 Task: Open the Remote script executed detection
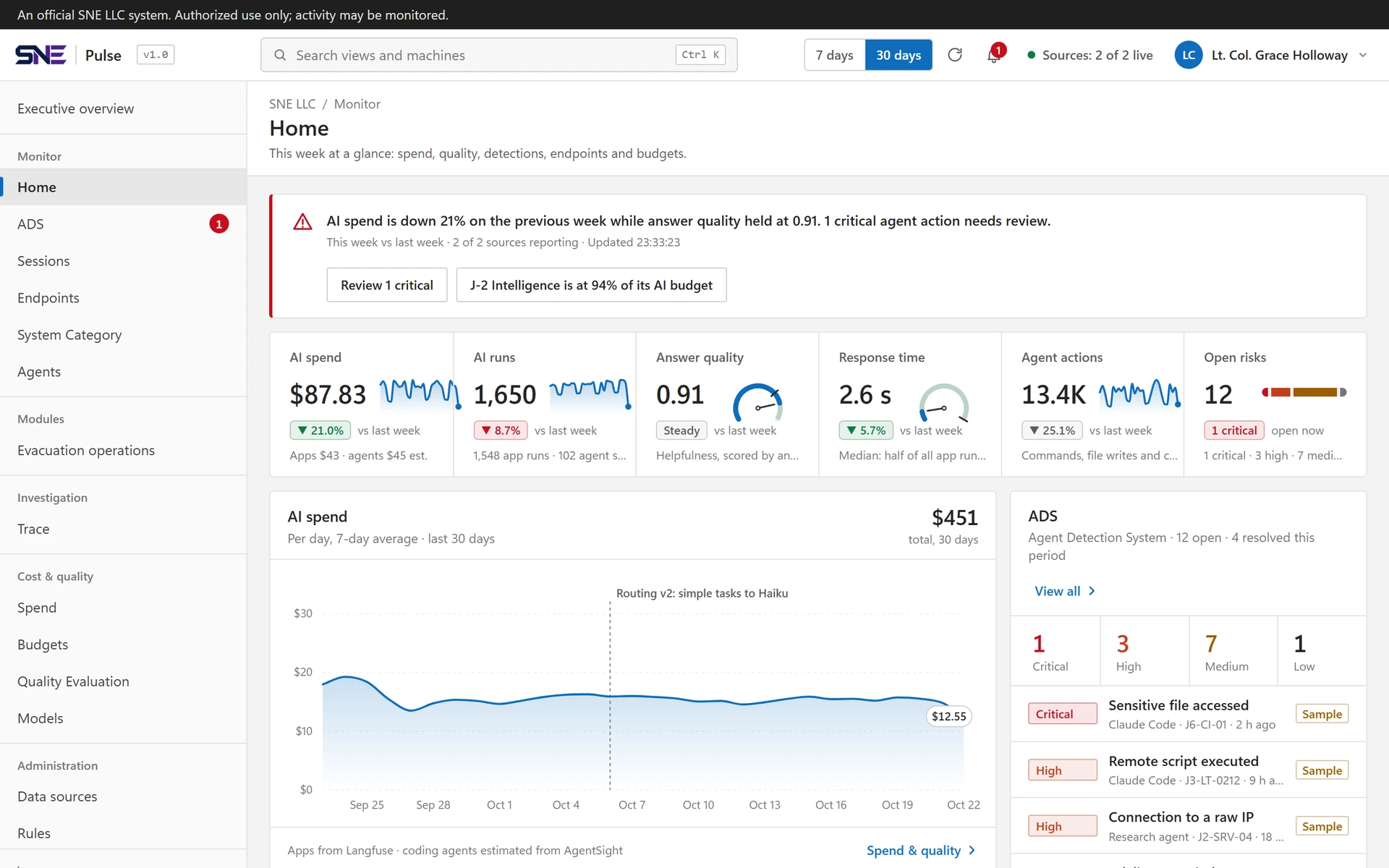(x=1188, y=770)
